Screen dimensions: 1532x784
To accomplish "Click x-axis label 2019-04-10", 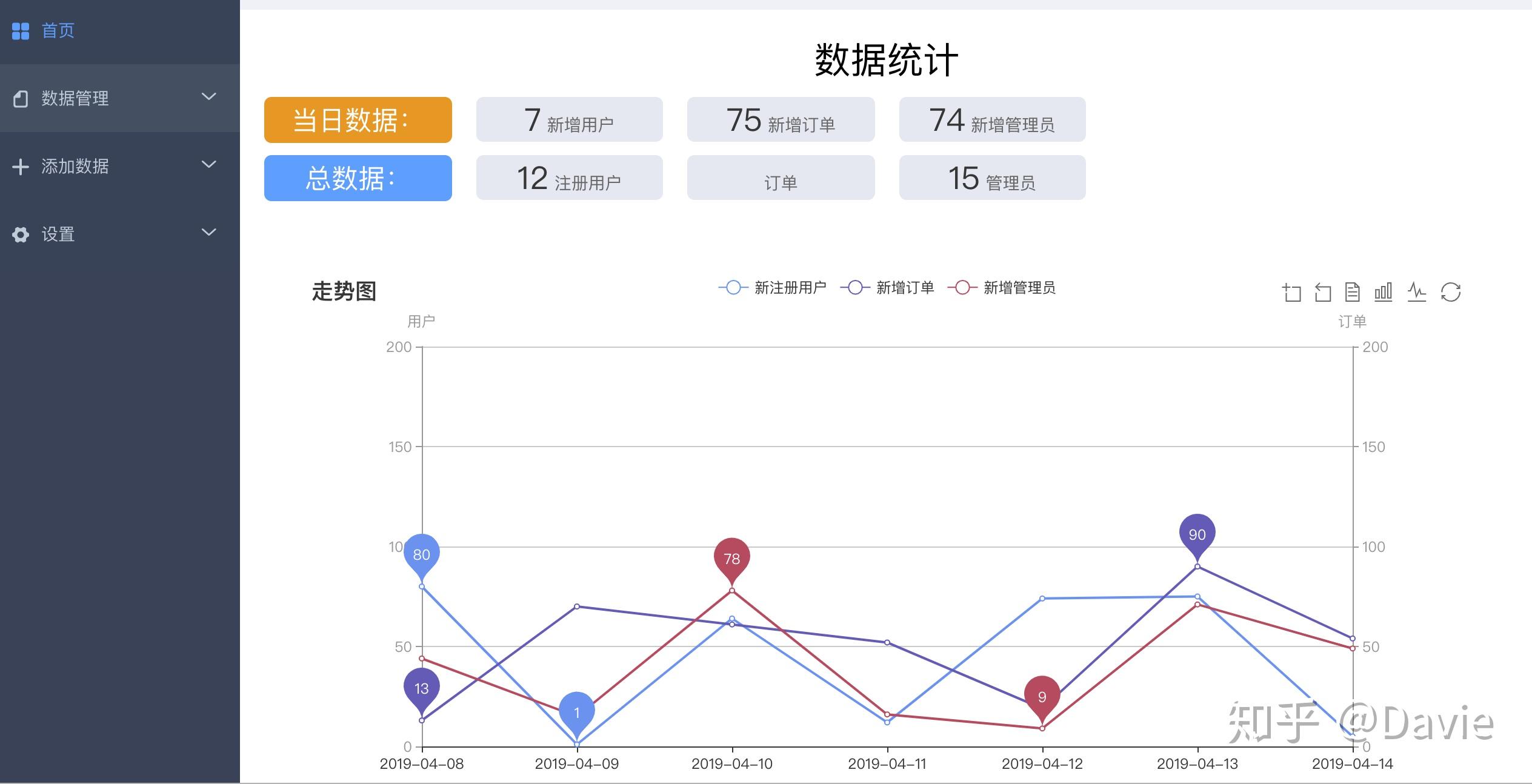I will coord(732,764).
